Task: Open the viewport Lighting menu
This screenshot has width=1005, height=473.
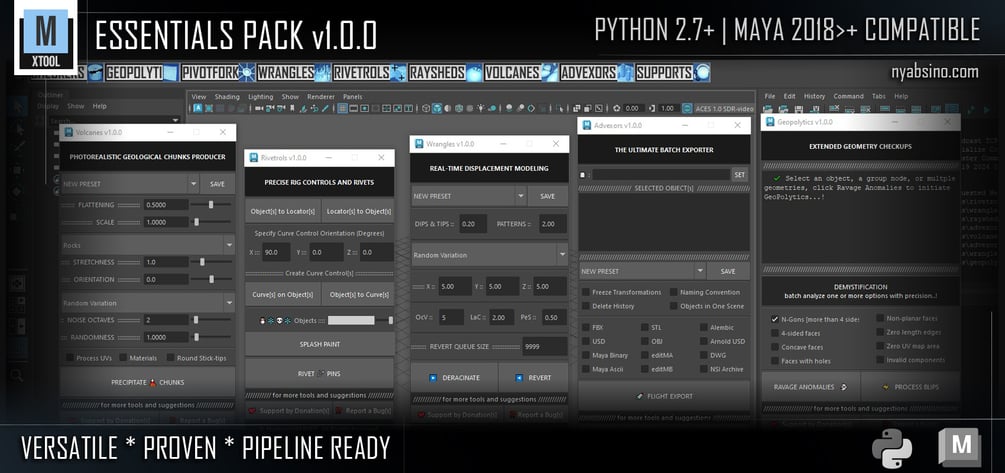Action: [x=261, y=97]
